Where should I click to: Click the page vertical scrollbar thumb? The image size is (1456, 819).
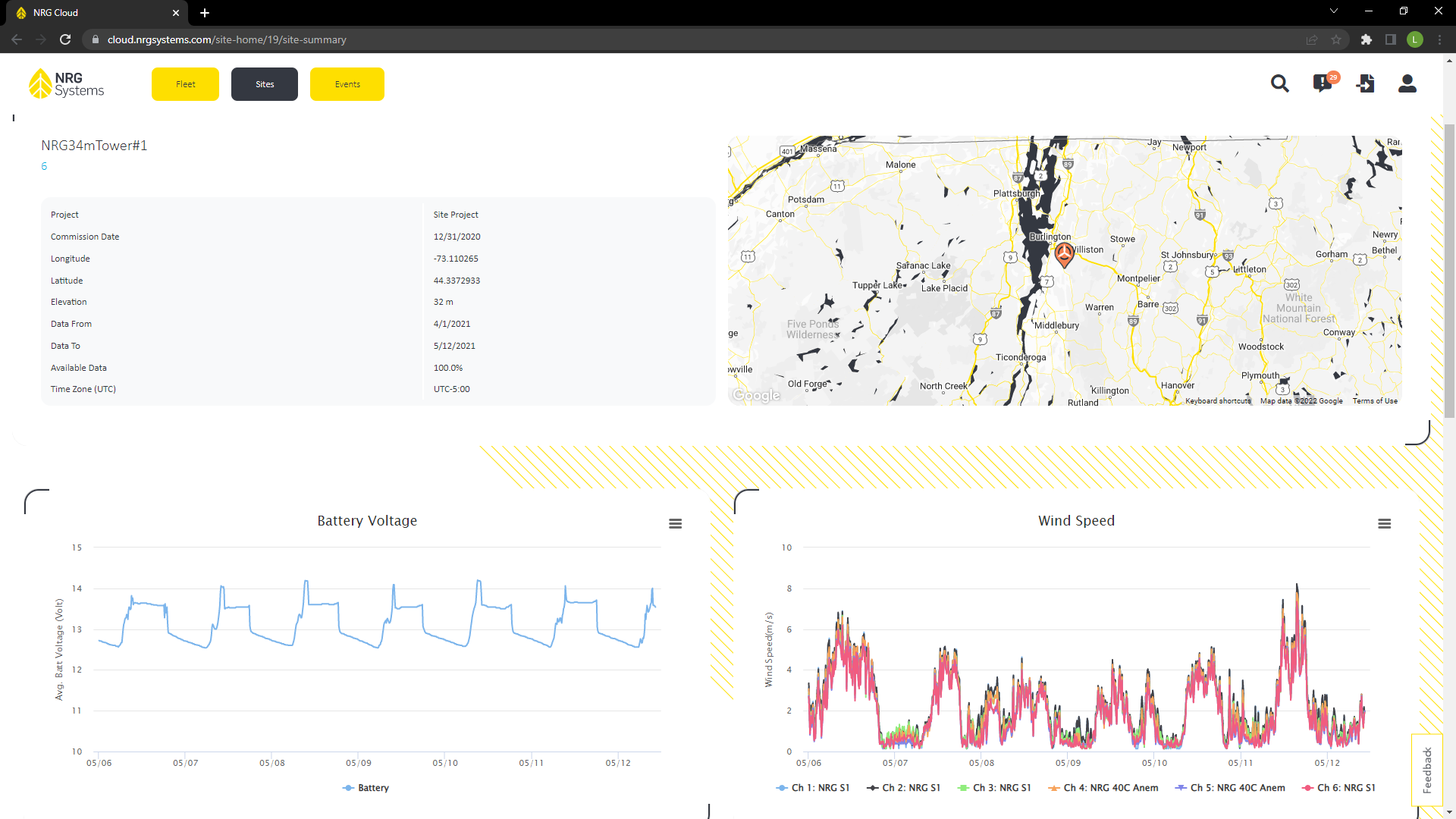click(x=1449, y=271)
